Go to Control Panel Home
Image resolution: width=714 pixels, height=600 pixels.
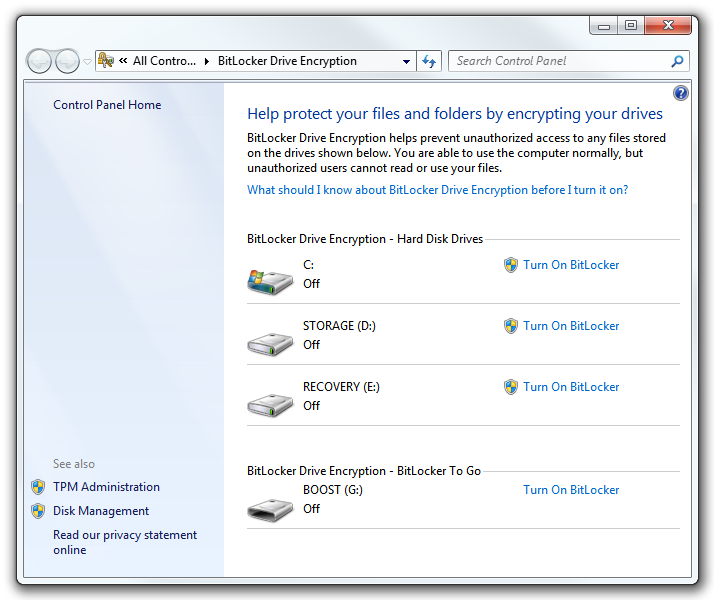click(x=107, y=105)
